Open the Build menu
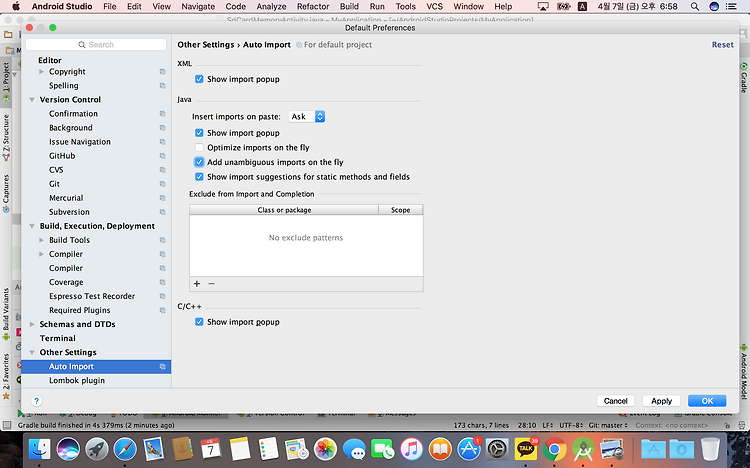This screenshot has width=750, height=468. pyautogui.click(x=349, y=6)
